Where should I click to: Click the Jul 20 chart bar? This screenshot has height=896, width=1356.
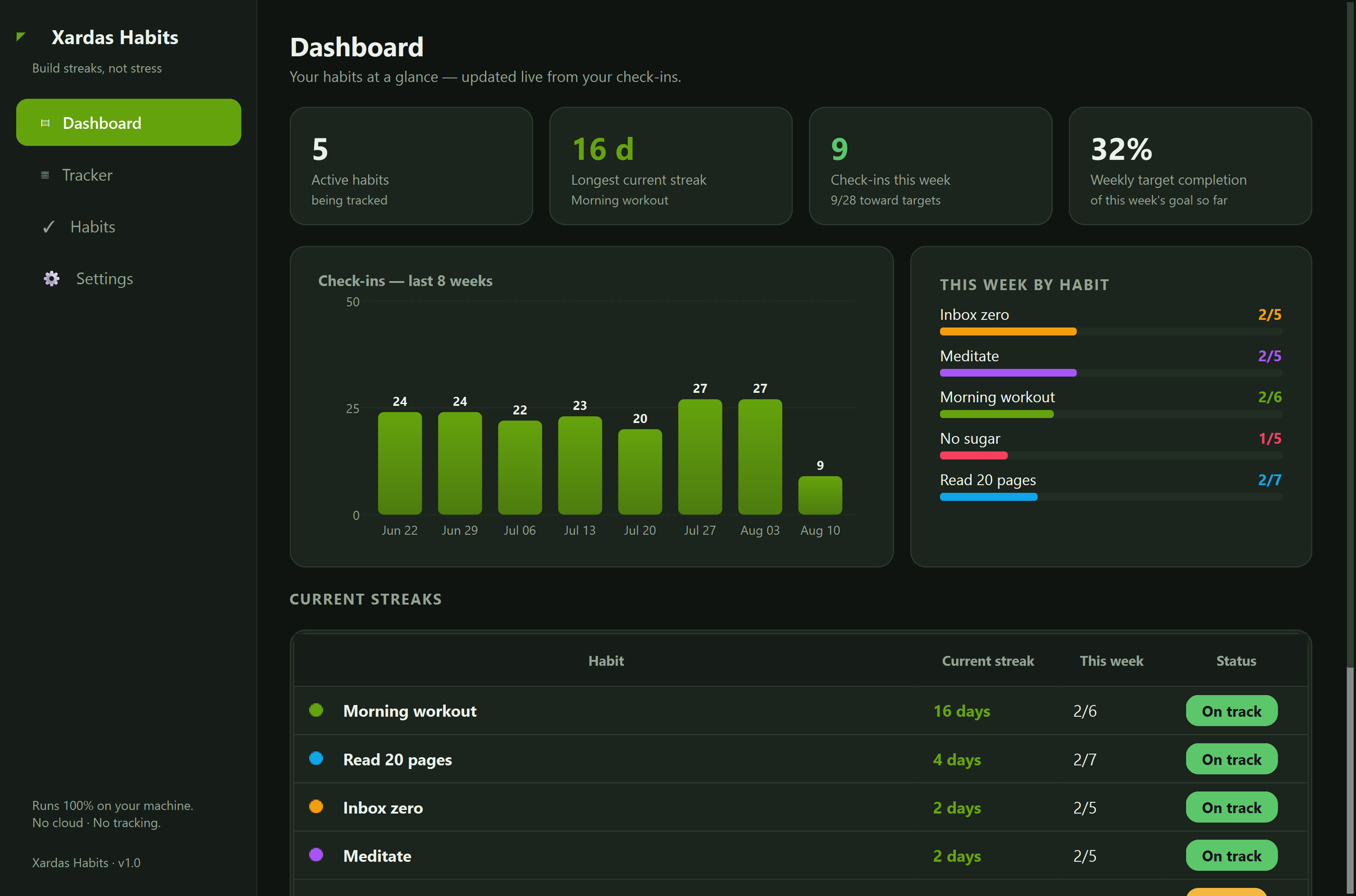click(x=640, y=472)
